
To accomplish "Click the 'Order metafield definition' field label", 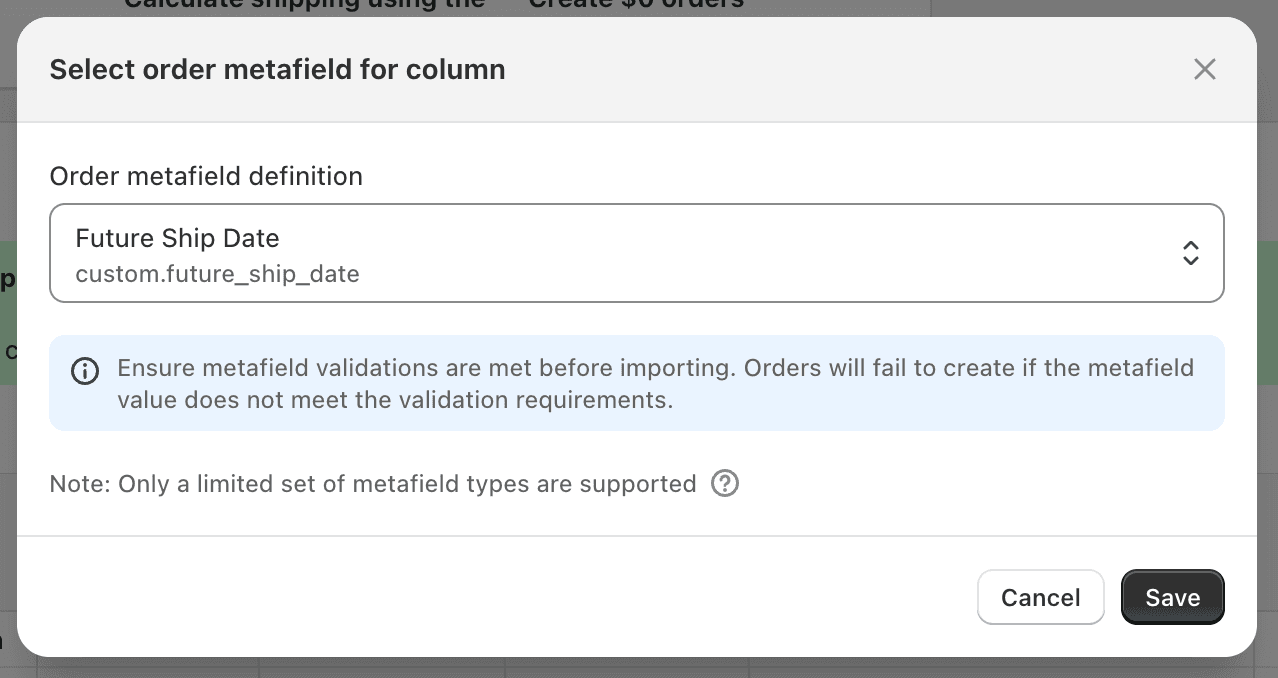I will click(206, 176).
